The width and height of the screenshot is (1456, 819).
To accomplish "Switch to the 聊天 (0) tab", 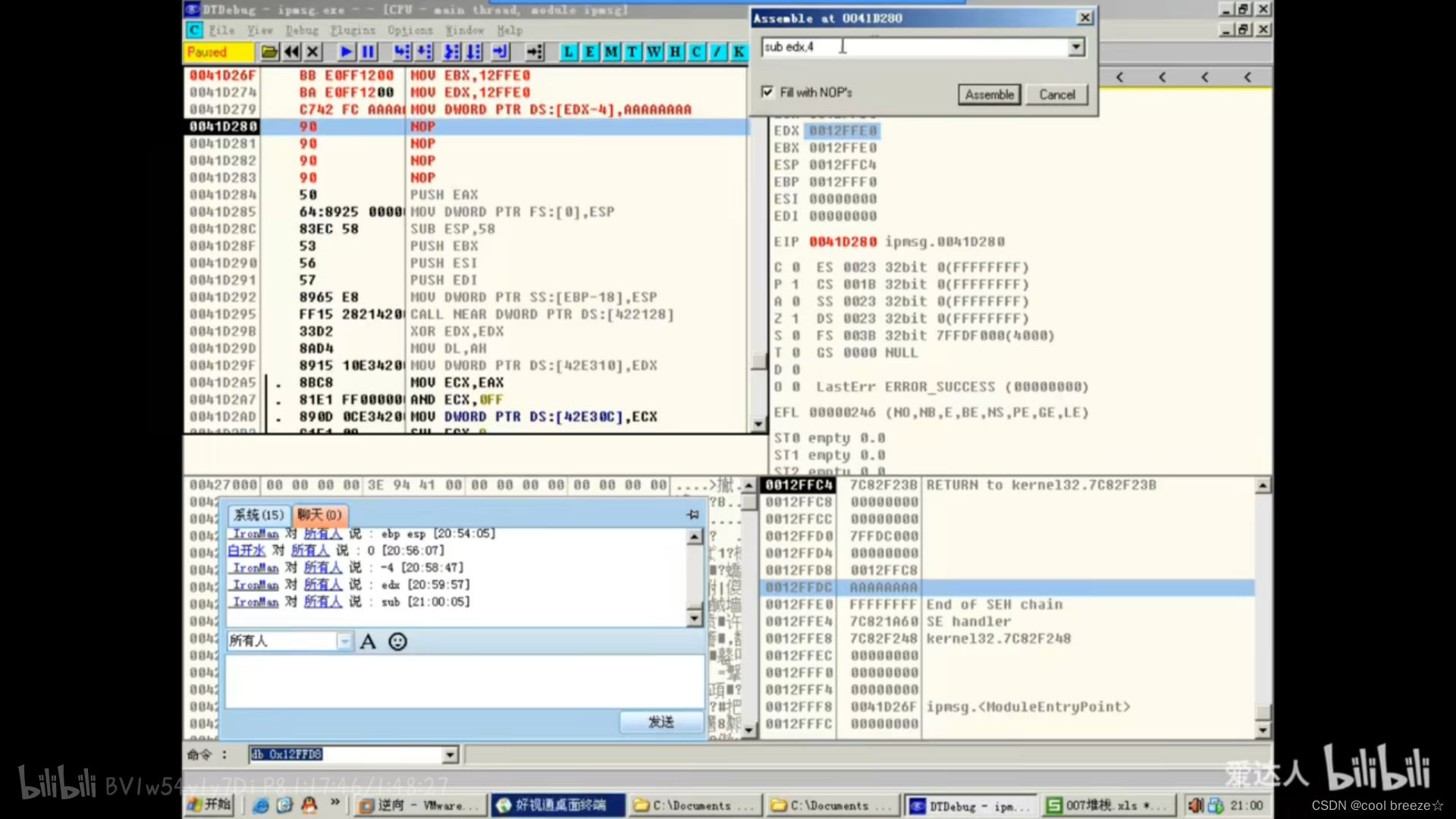I will pyautogui.click(x=319, y=515).
